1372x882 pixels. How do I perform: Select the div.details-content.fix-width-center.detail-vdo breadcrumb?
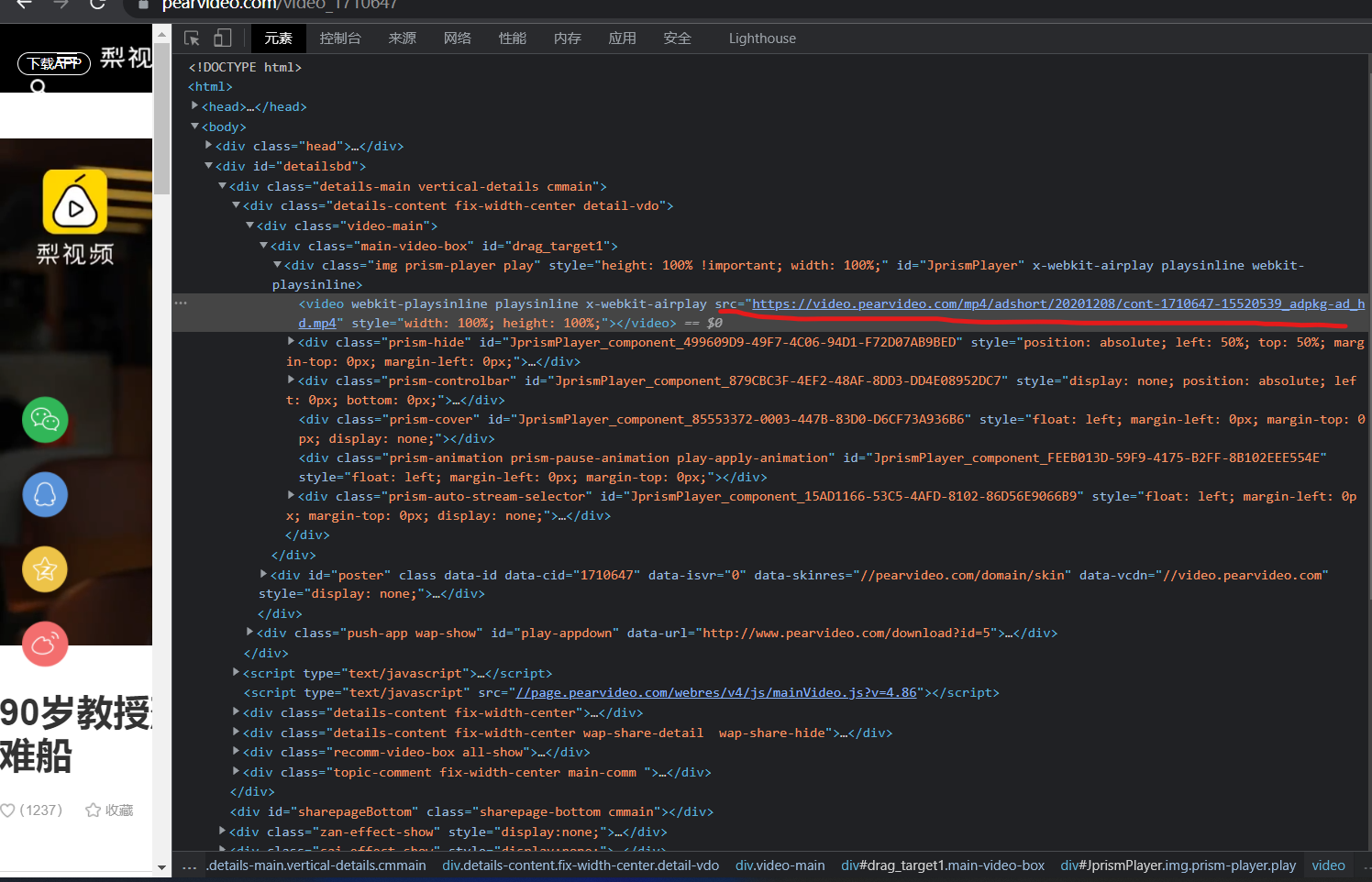coord(581,865)
